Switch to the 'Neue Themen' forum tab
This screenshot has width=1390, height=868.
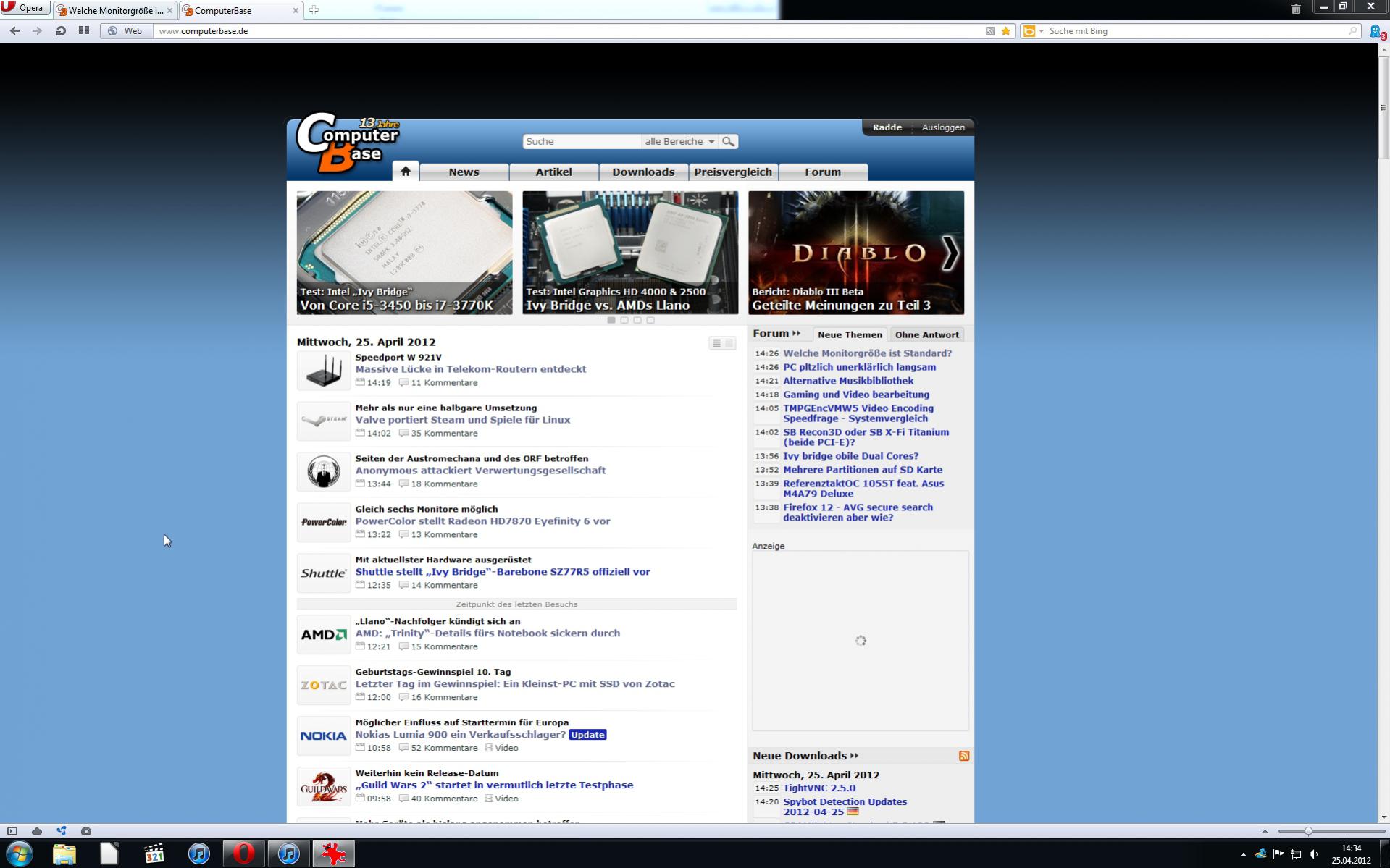tap(850, 334)
